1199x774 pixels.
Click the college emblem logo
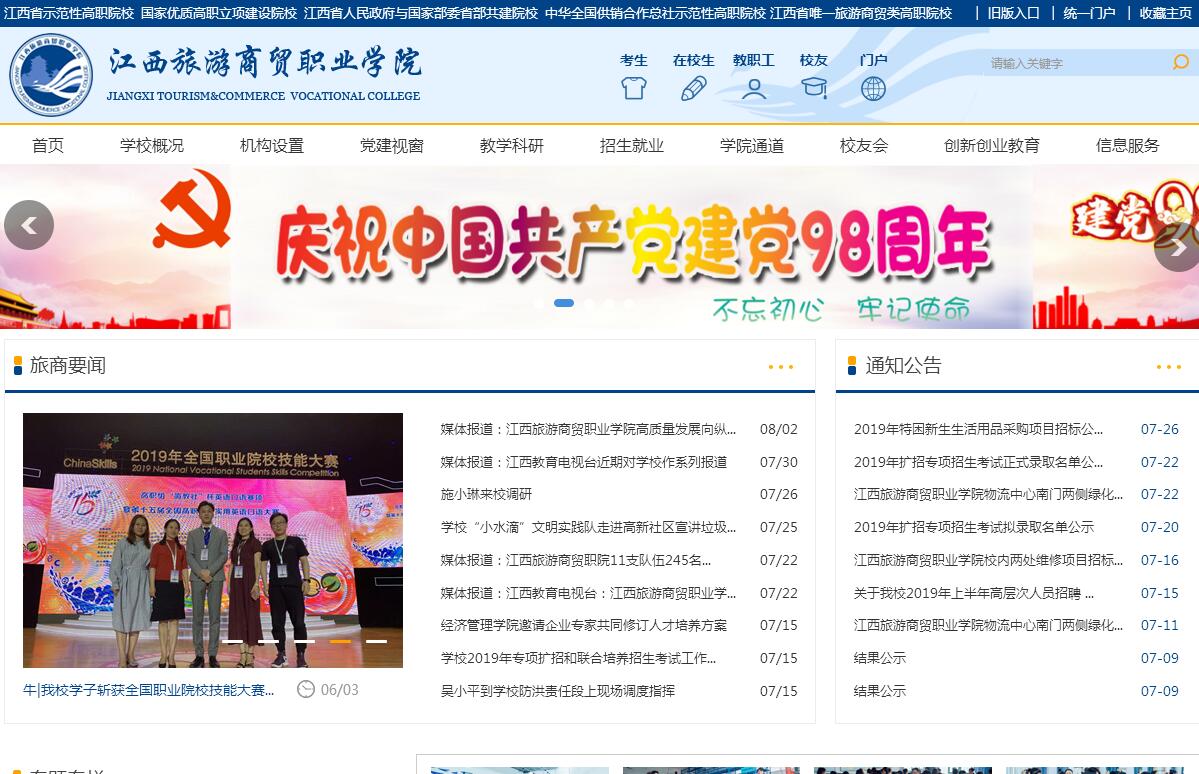pyautogui.click(x=51, y=75)
